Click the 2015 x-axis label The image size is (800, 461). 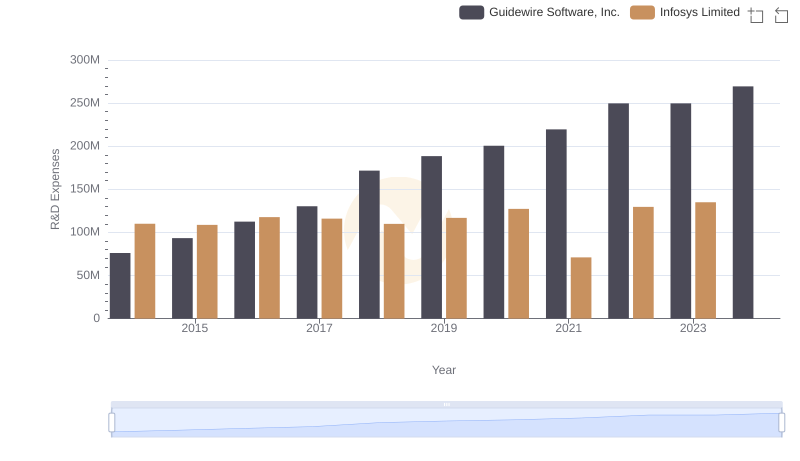click(195, 328)
